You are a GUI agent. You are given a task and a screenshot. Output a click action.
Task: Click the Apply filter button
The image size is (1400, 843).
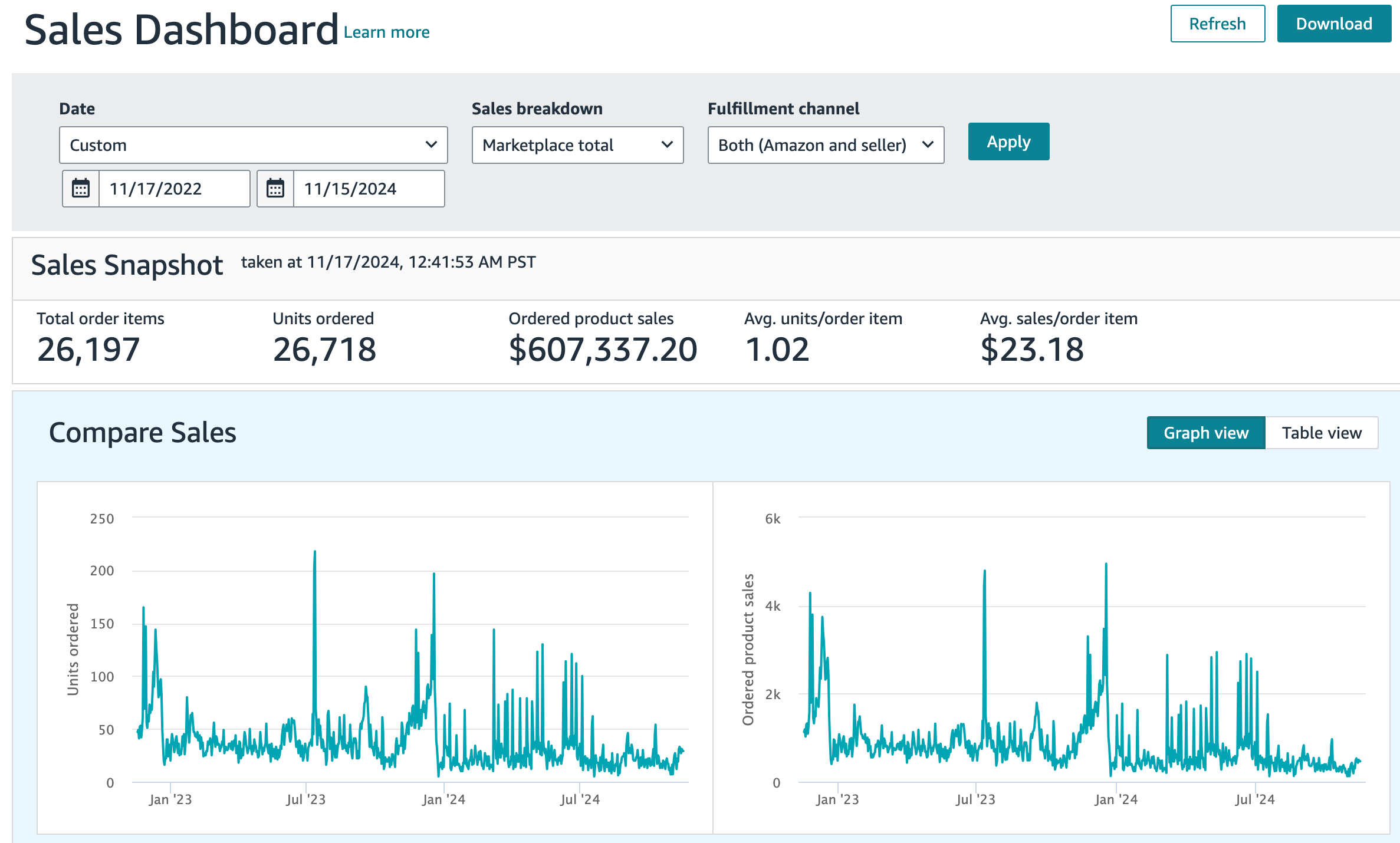[1008, 141]
